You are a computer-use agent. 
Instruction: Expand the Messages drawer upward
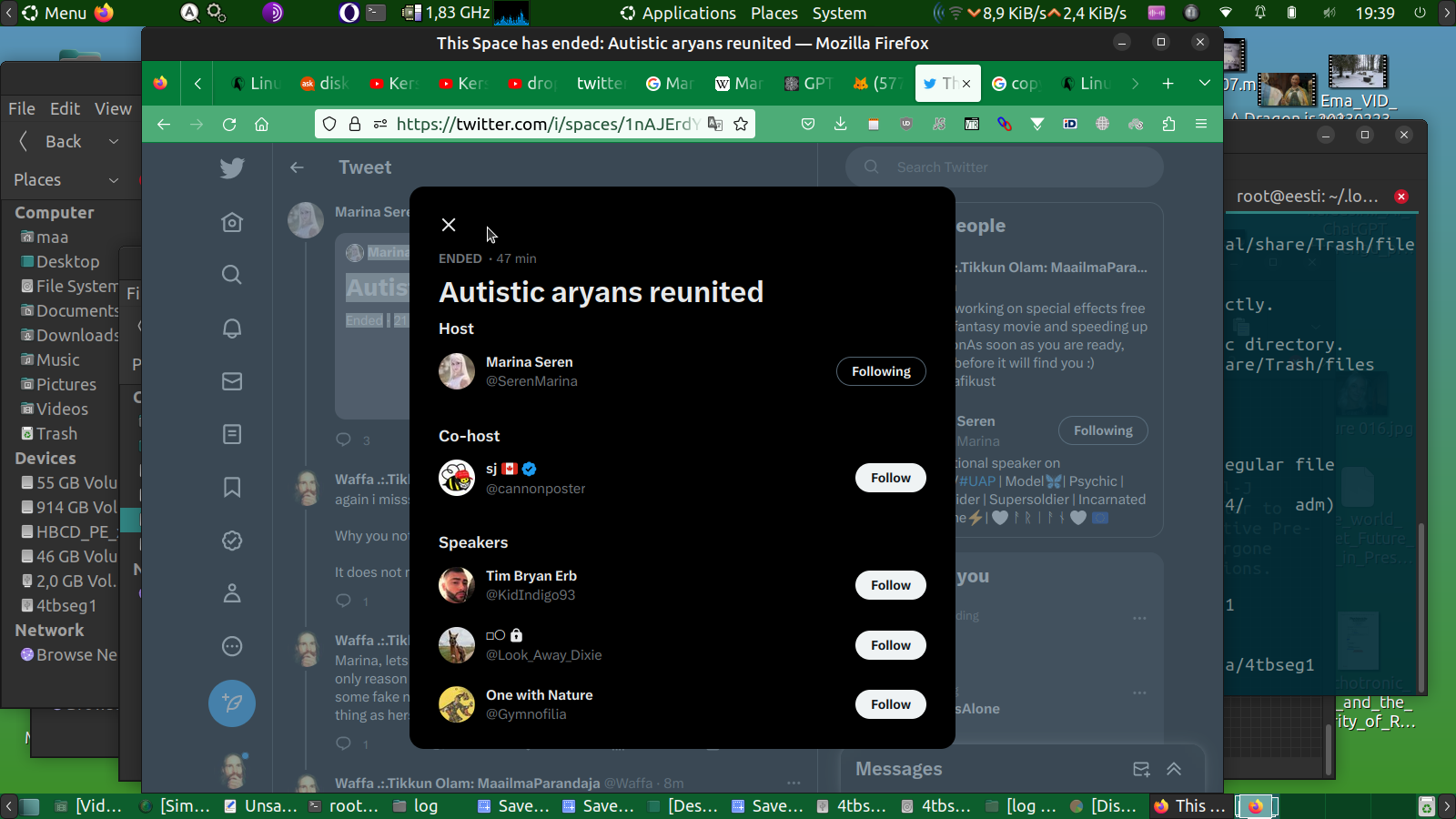click(1174, 769)
